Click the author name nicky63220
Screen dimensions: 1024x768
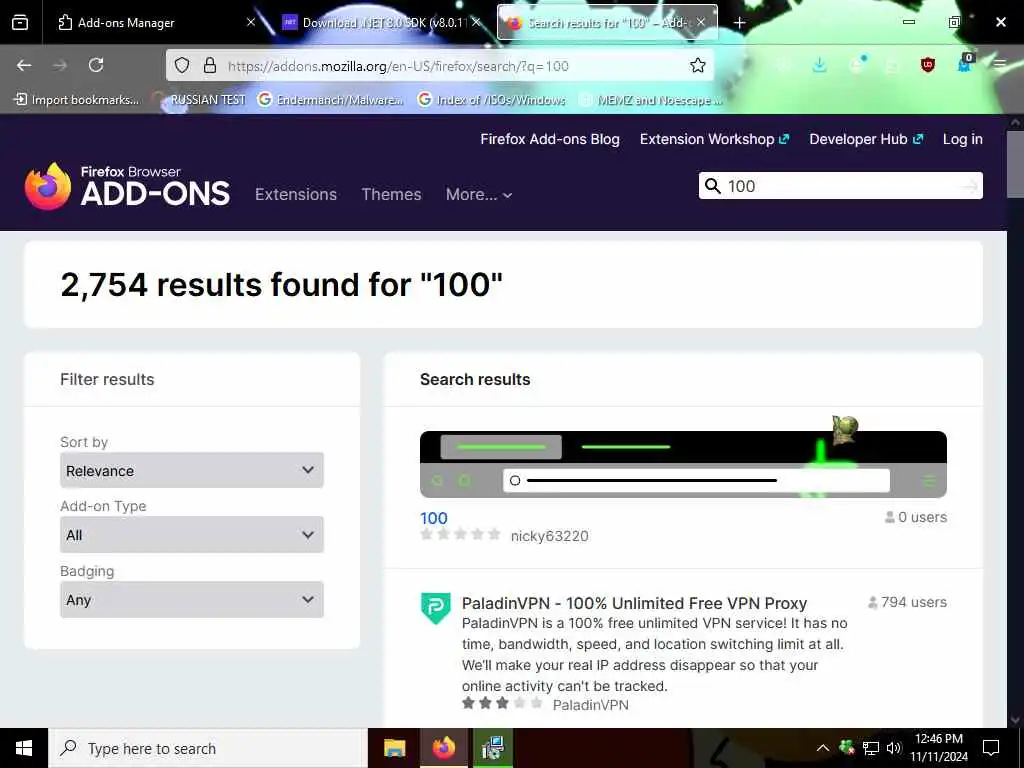tap(549, 536)
